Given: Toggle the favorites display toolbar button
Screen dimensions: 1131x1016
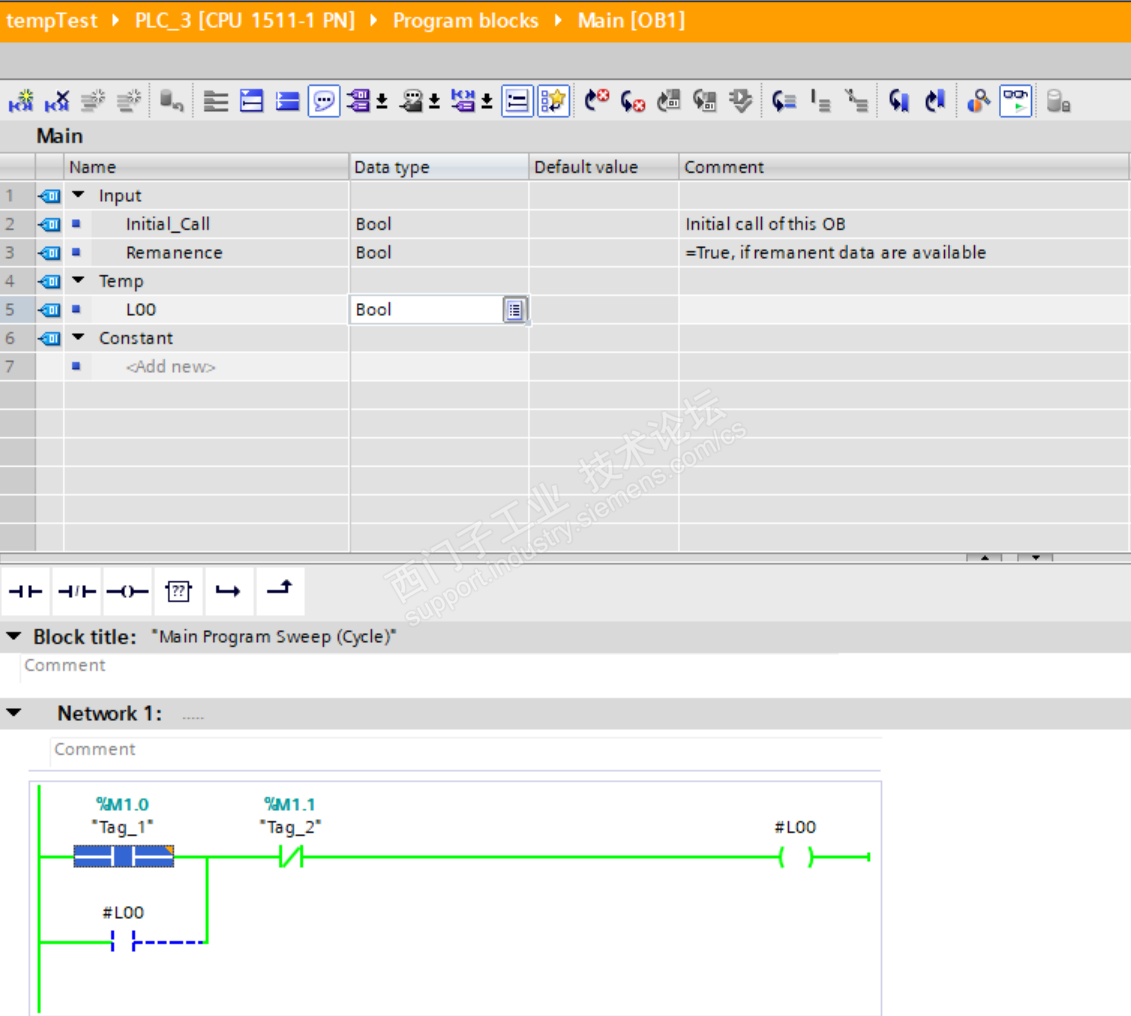Looking at the screenshot, I should click(553, 101).
